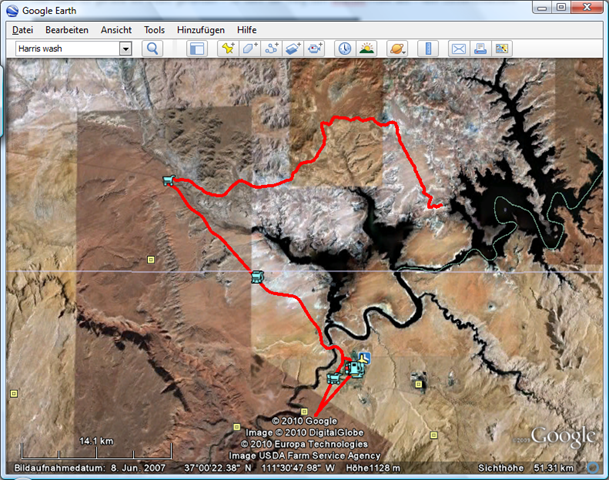Viewport: 609px width, 480px height.
Task: Click the search field containing 'Harris wash'
Action: (65, 48)
